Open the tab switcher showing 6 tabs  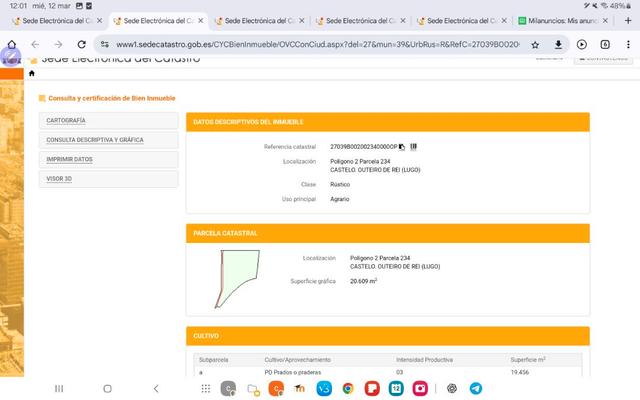pos(605,44)
